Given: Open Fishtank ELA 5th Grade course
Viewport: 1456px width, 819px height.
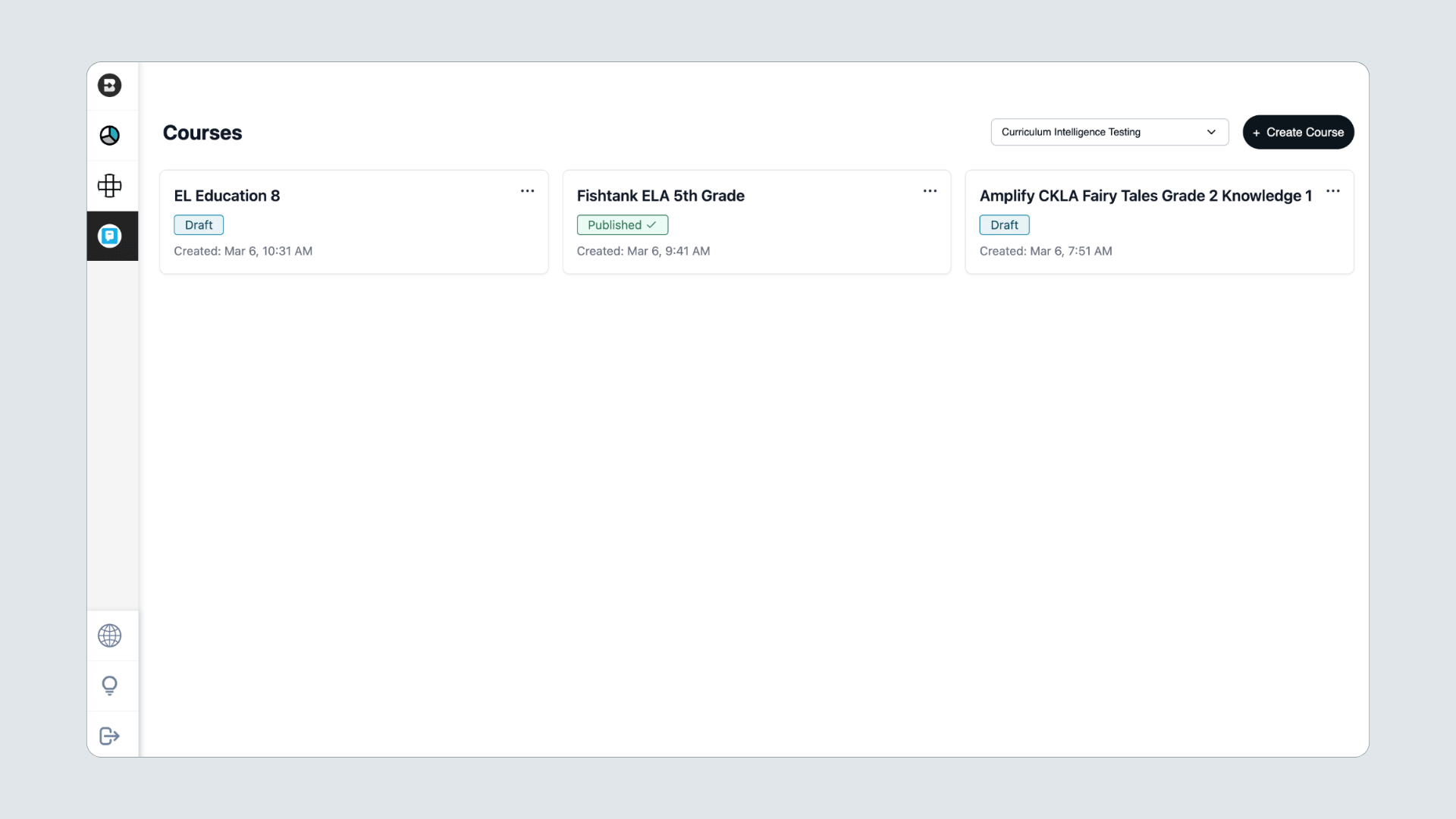Looking at the screenshot, I should [660, 196].
